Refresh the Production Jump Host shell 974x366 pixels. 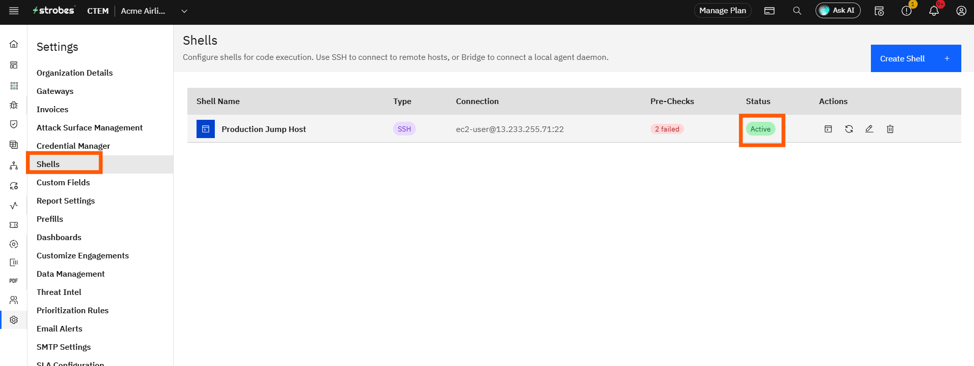[x=849, y=129]
